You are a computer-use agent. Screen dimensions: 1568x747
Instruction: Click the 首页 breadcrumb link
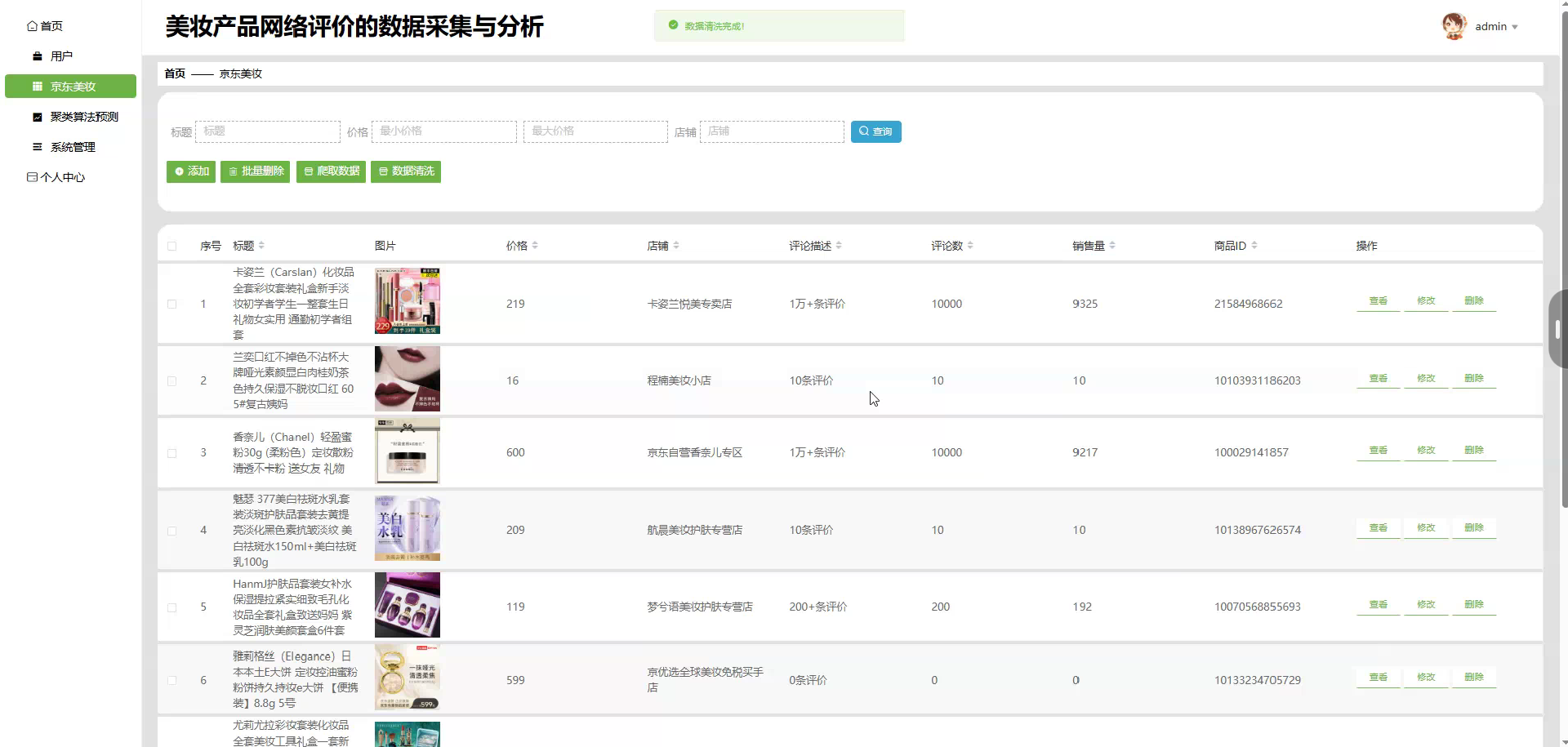(173, 73)
